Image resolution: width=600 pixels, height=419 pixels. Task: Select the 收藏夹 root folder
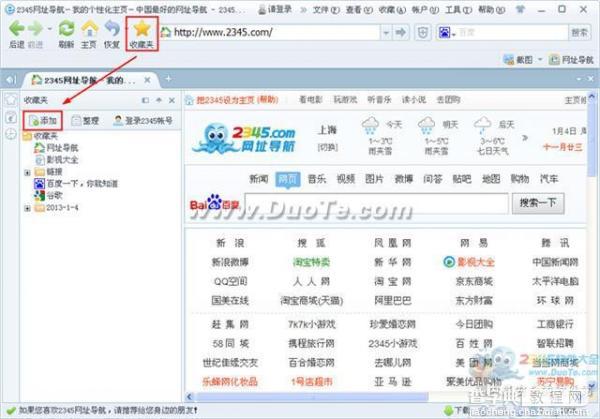point(41,136)
